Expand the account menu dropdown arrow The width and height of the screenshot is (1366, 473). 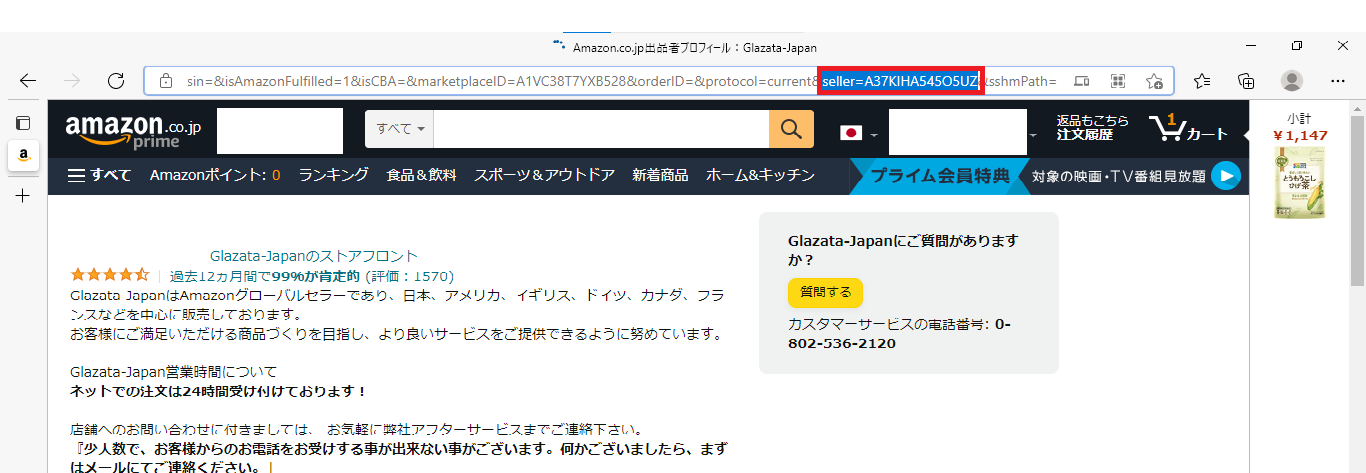click(1033, 135)
